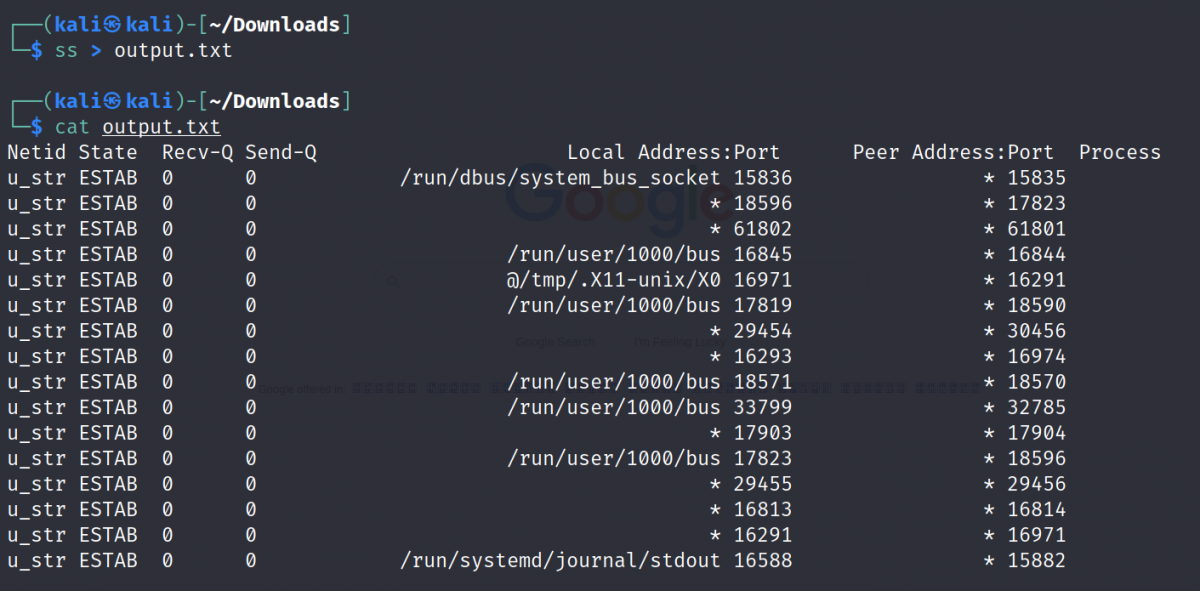
Task: Click local port number 16813
Action: pos(762,510)
